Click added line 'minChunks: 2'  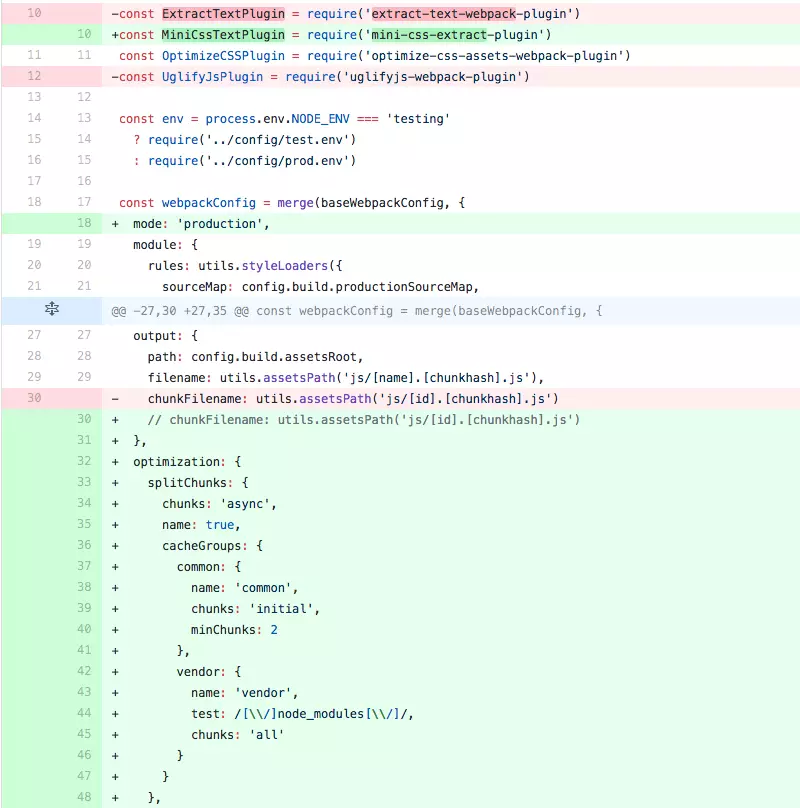[194, 630]
